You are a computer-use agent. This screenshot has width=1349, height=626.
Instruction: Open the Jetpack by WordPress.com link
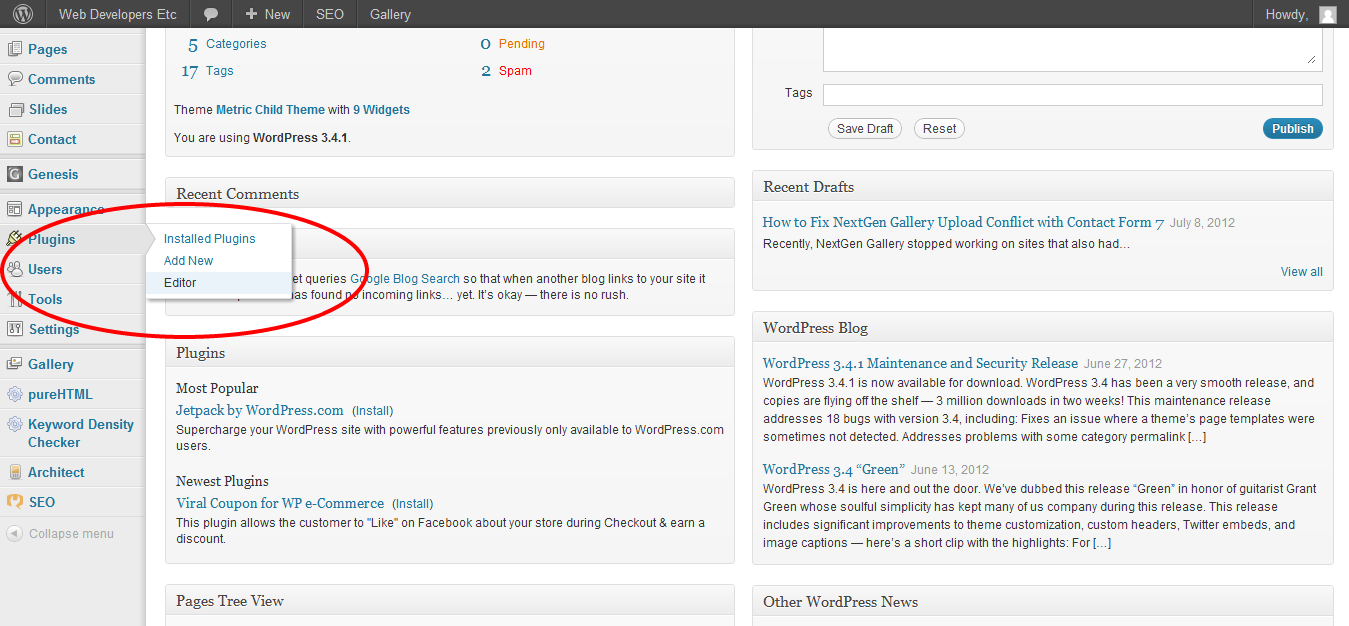[260, 410]
